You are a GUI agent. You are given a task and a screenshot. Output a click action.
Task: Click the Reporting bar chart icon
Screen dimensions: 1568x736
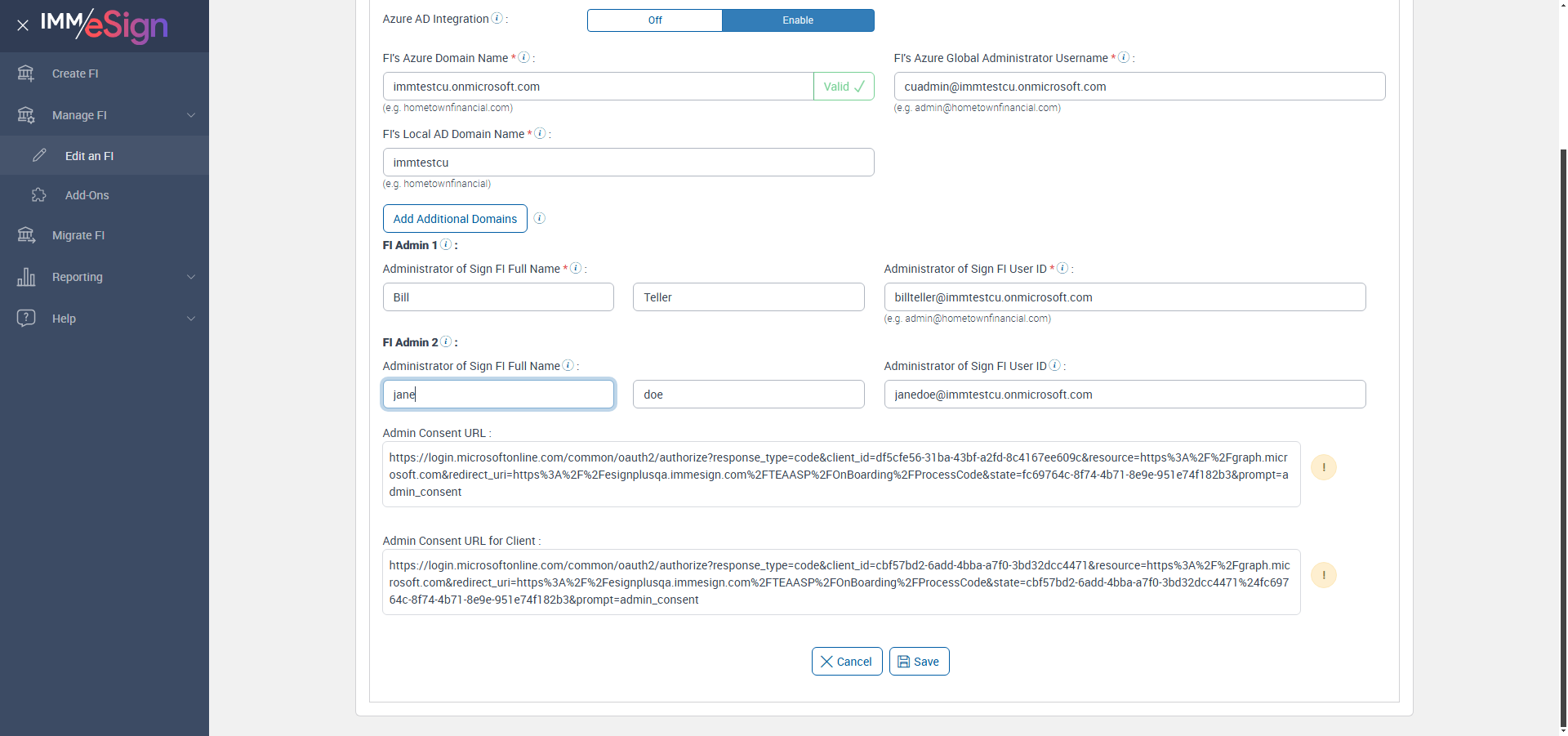(x=26, y=277)
